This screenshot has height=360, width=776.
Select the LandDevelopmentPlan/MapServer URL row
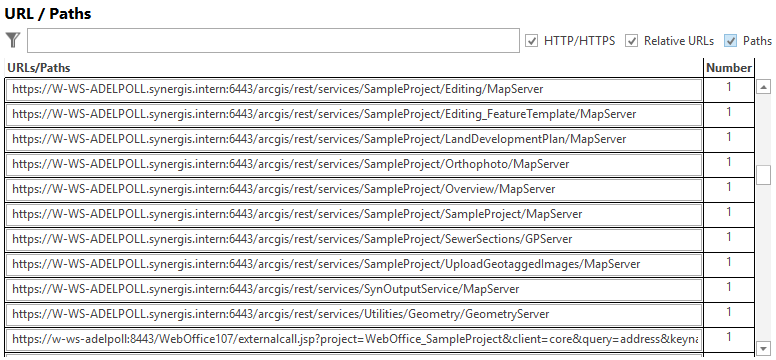point(354,140)
